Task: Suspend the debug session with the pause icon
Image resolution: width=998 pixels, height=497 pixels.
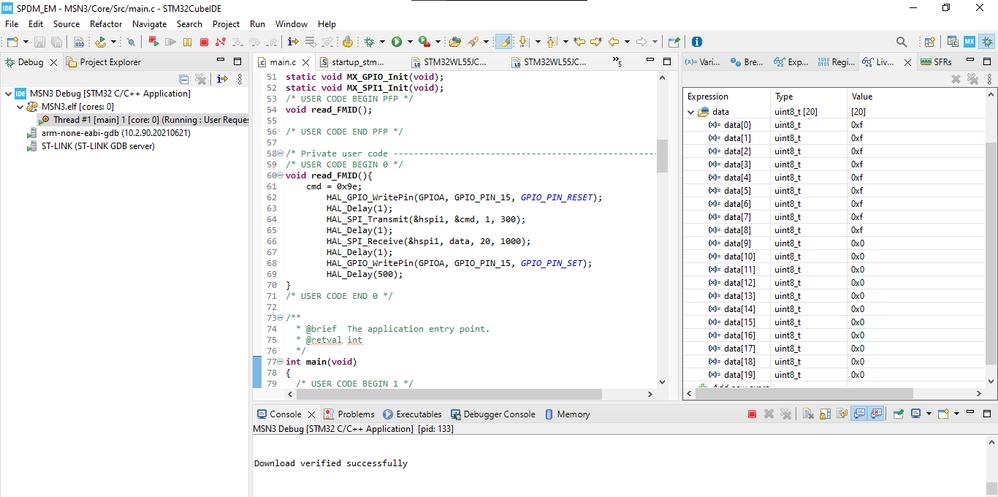Action: click(187, 42)
